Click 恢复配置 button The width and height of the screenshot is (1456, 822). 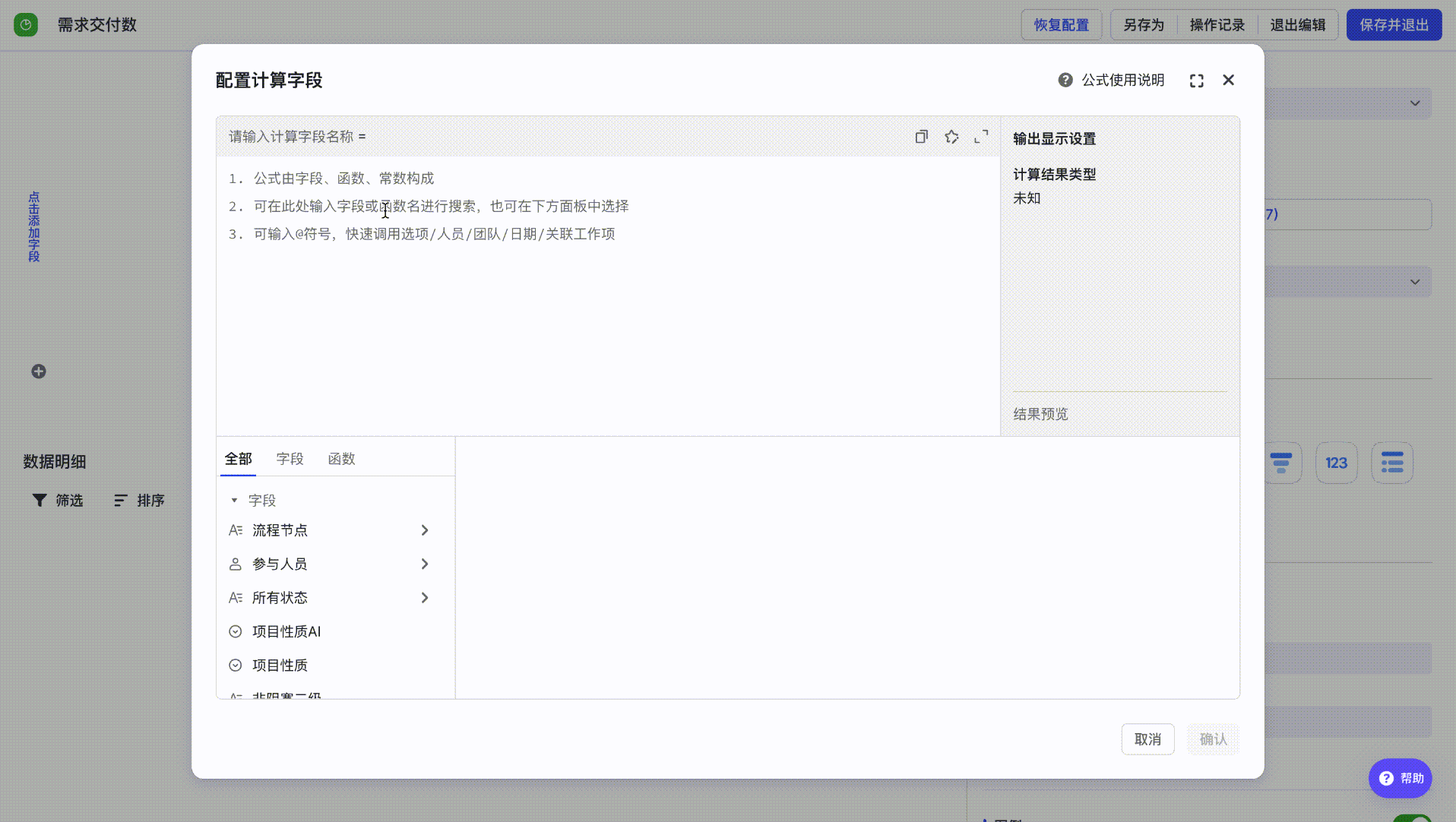click(1062, 25)
